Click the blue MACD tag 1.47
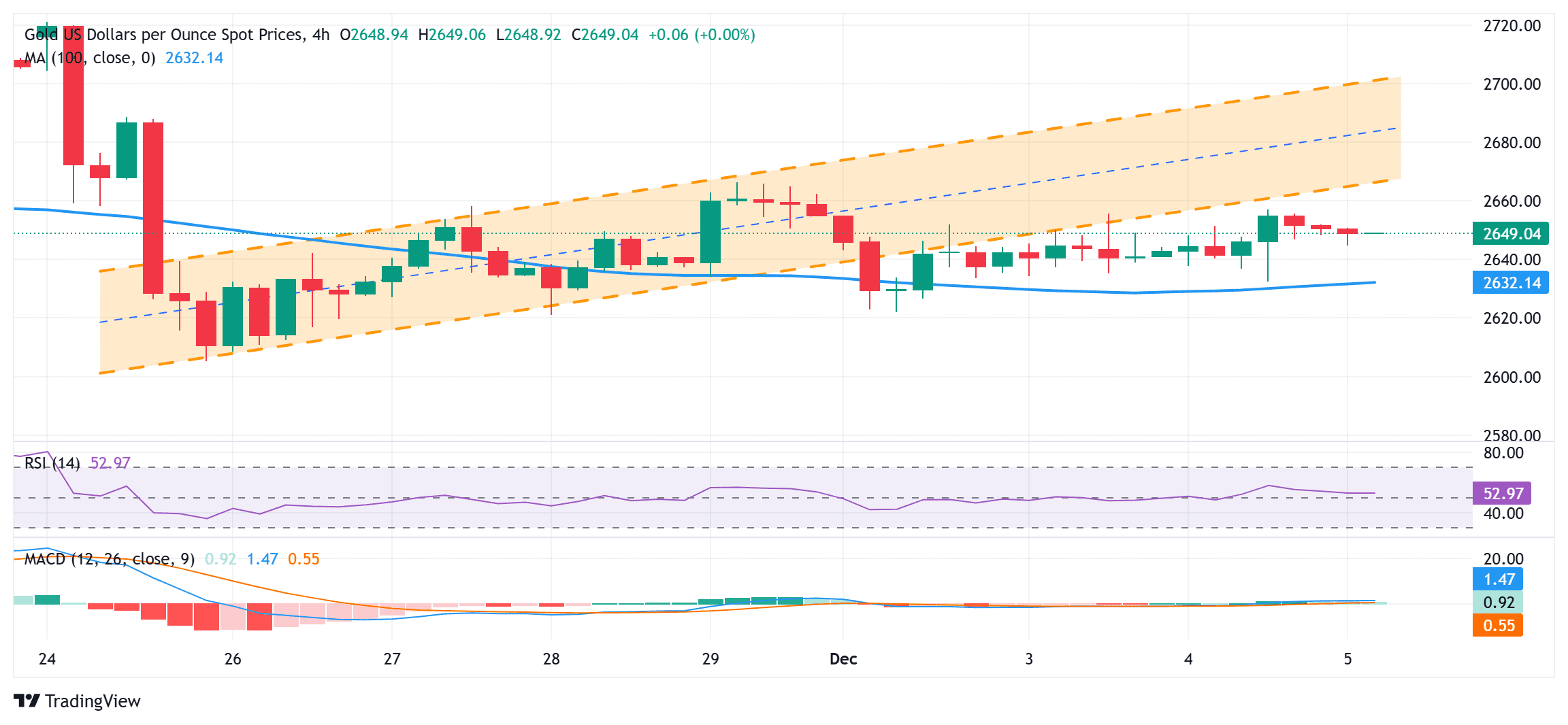 1498,579
